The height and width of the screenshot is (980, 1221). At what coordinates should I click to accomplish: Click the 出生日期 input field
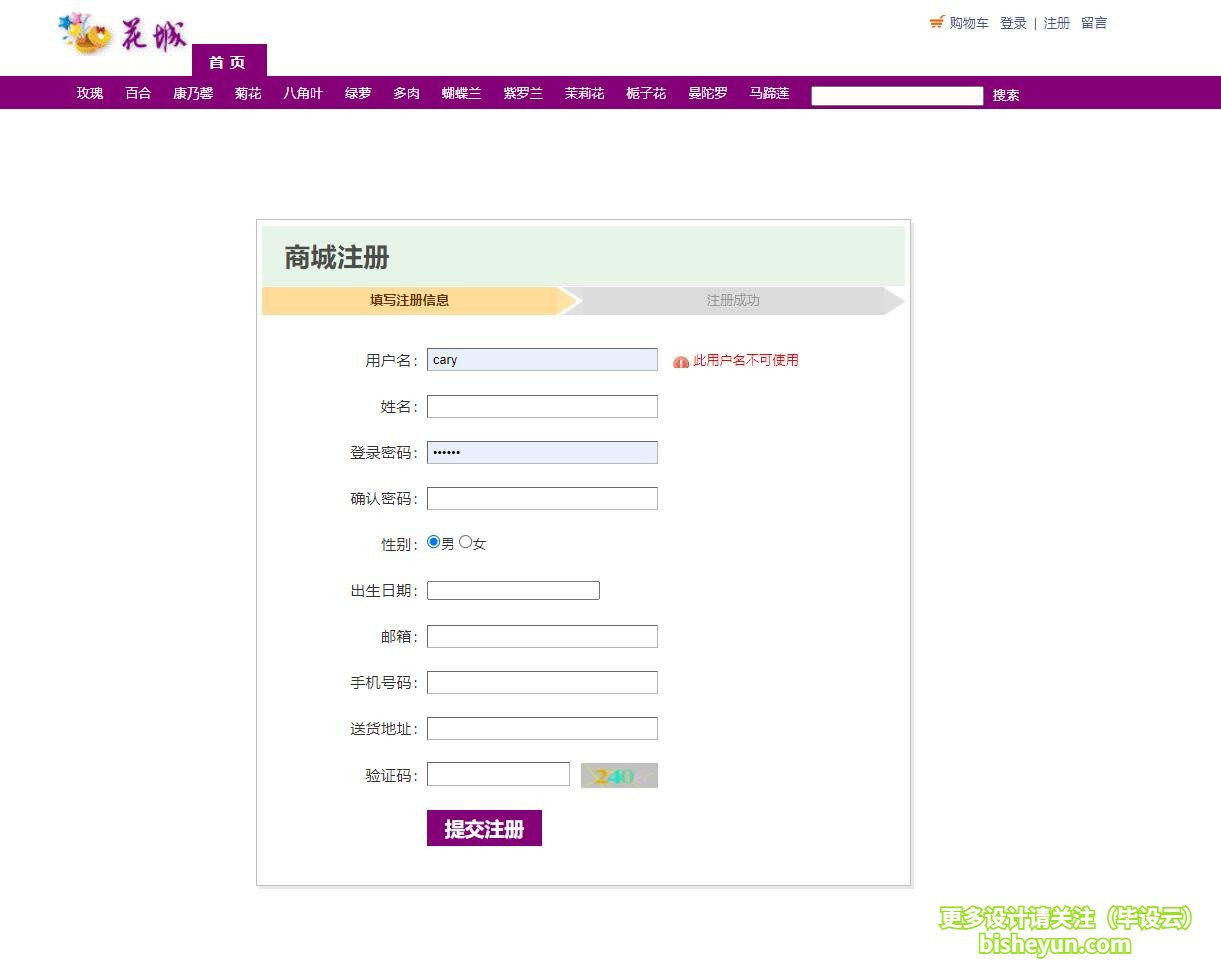pyautogui.click(x=512, y=590)
